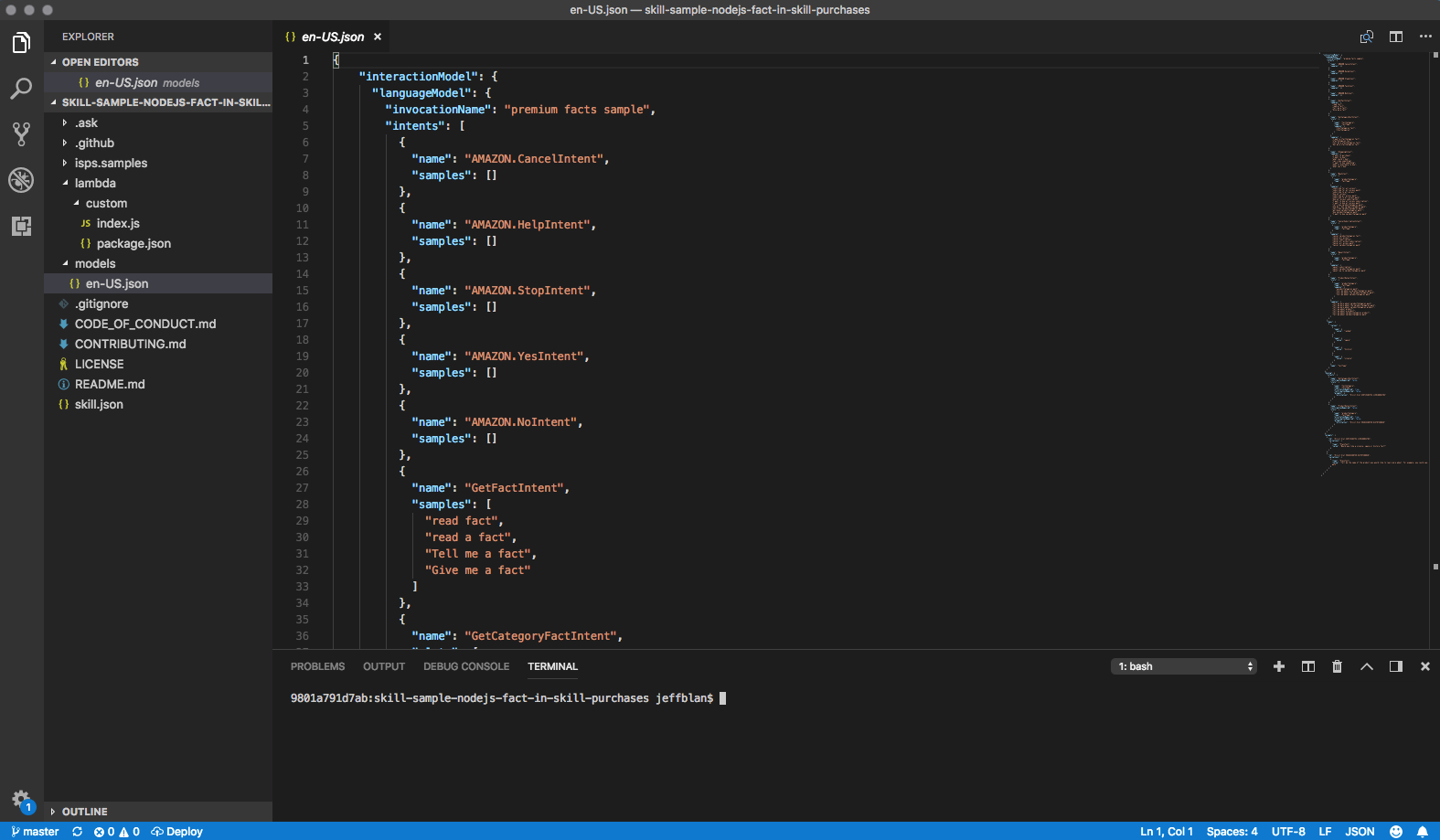
Task: Expand the Outline section
Action: click(x=84, y=812)
